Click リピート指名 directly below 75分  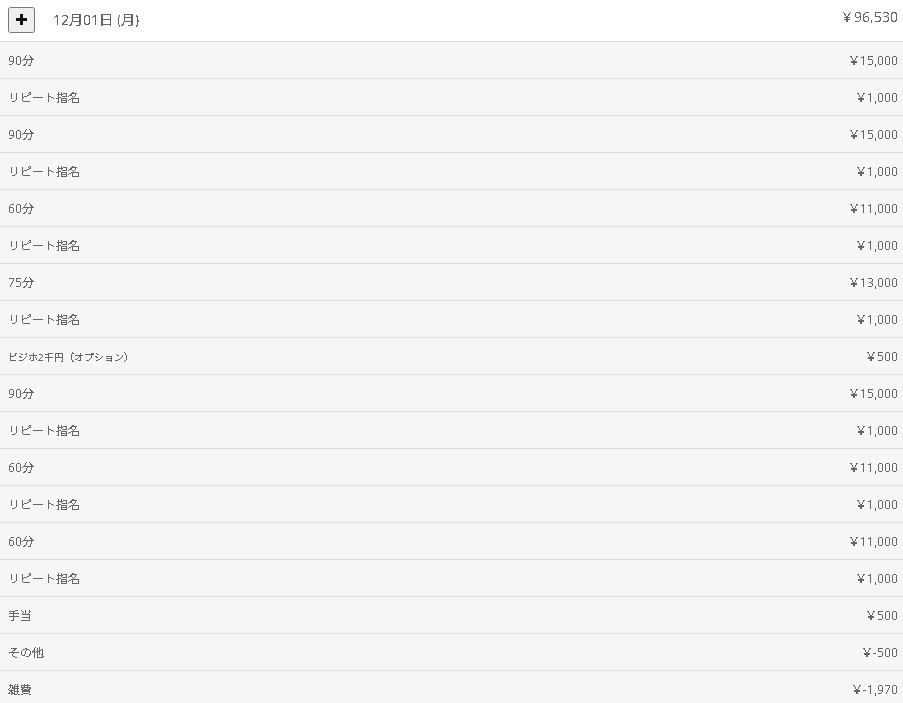pyautogui.click(x=44, y=320)
